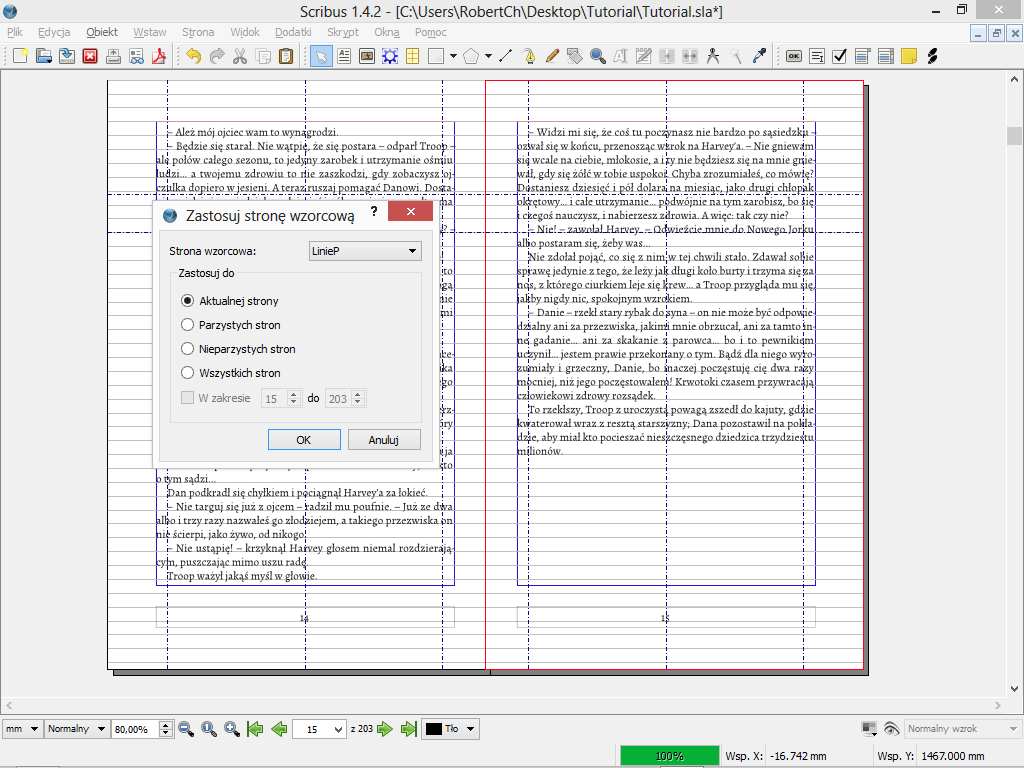Confirm dialog with OK button
Viewport: 1024px width, 768px height.
coord(304,440)
